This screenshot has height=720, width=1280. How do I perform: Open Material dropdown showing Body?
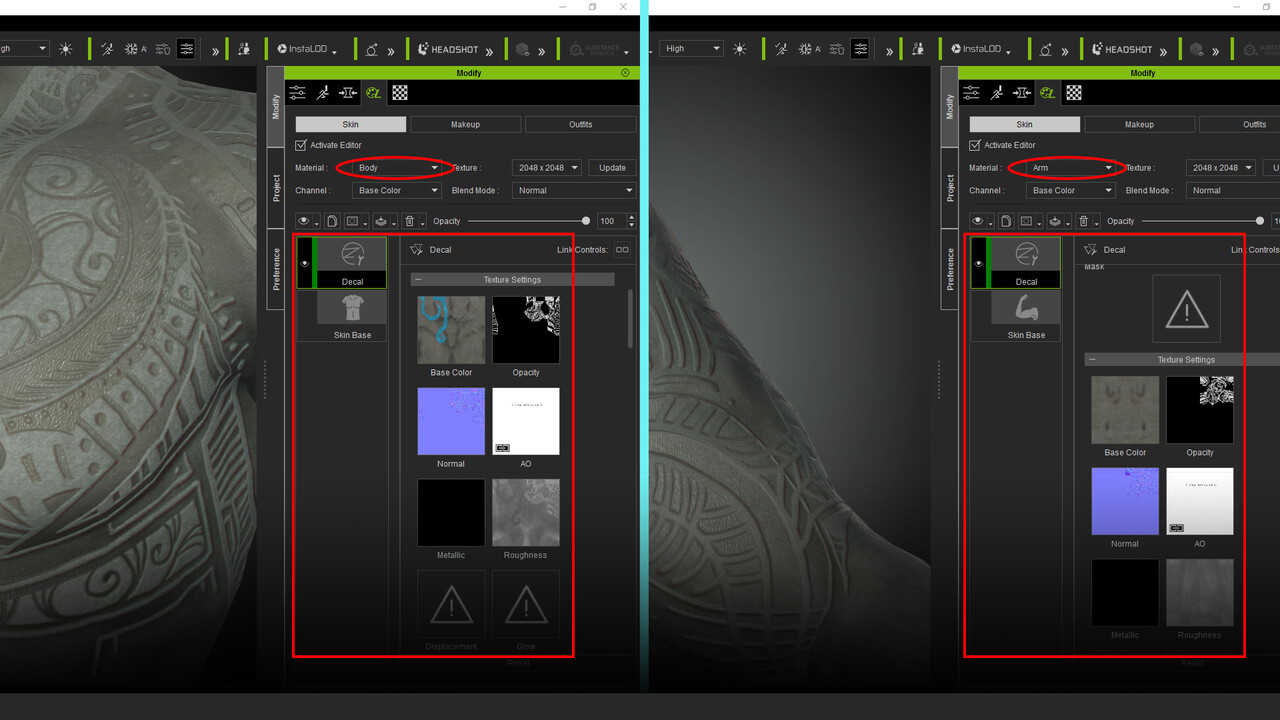coord(397,168)
